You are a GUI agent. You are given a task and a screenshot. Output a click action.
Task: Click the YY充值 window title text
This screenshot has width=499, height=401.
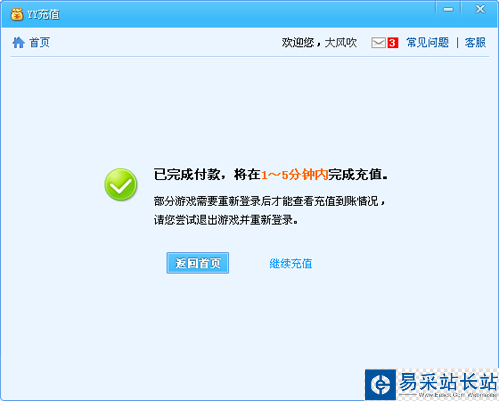(x=43, y=14)
